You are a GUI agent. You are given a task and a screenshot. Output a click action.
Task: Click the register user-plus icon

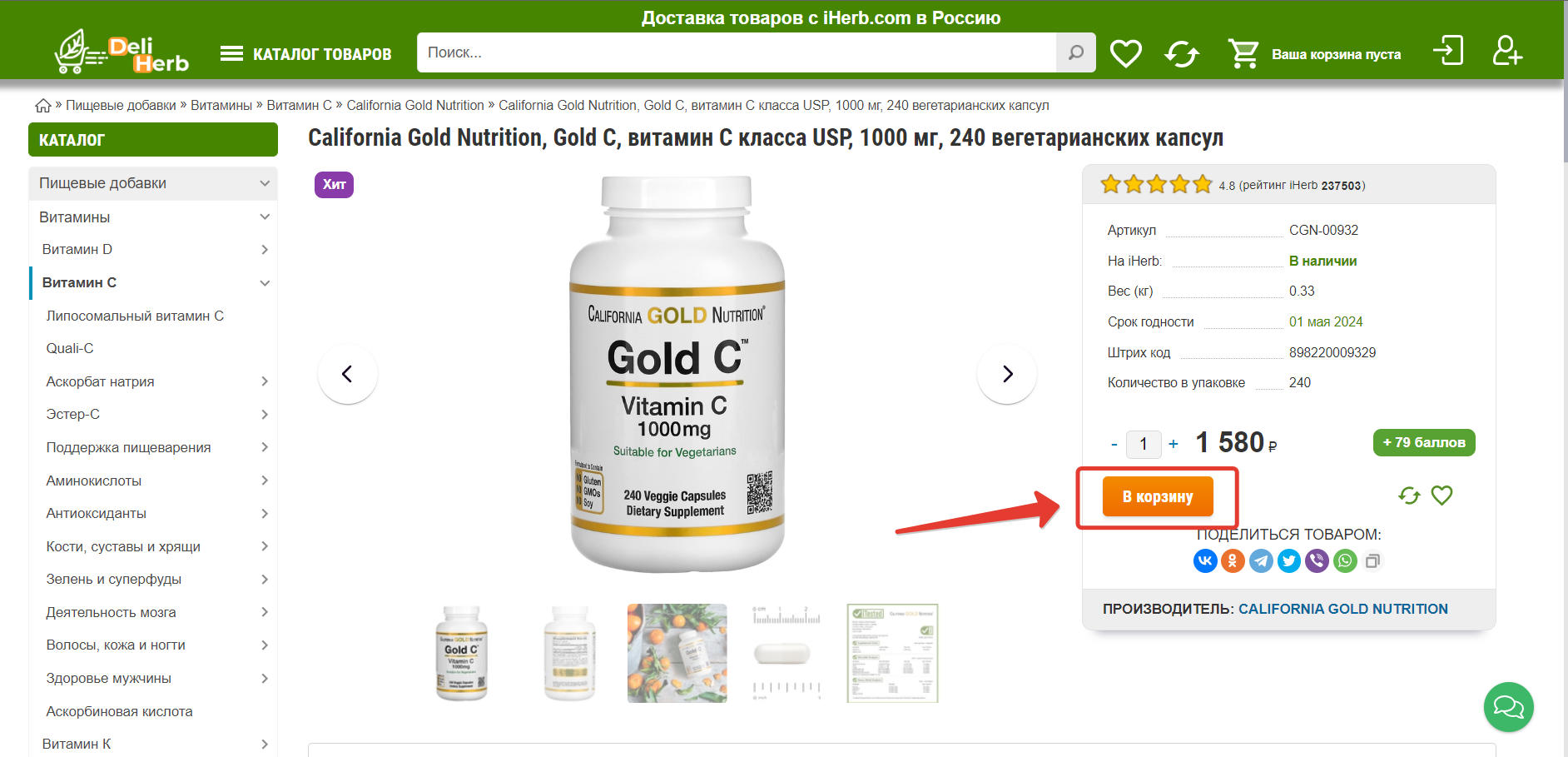pos(1507,50)
